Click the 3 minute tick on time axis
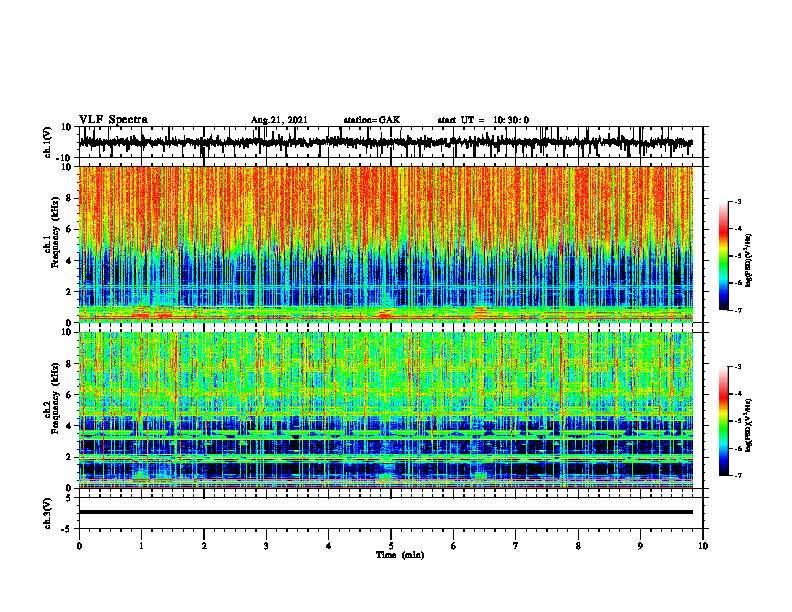Viewport: 792px width, 612px height. [266, 546]
